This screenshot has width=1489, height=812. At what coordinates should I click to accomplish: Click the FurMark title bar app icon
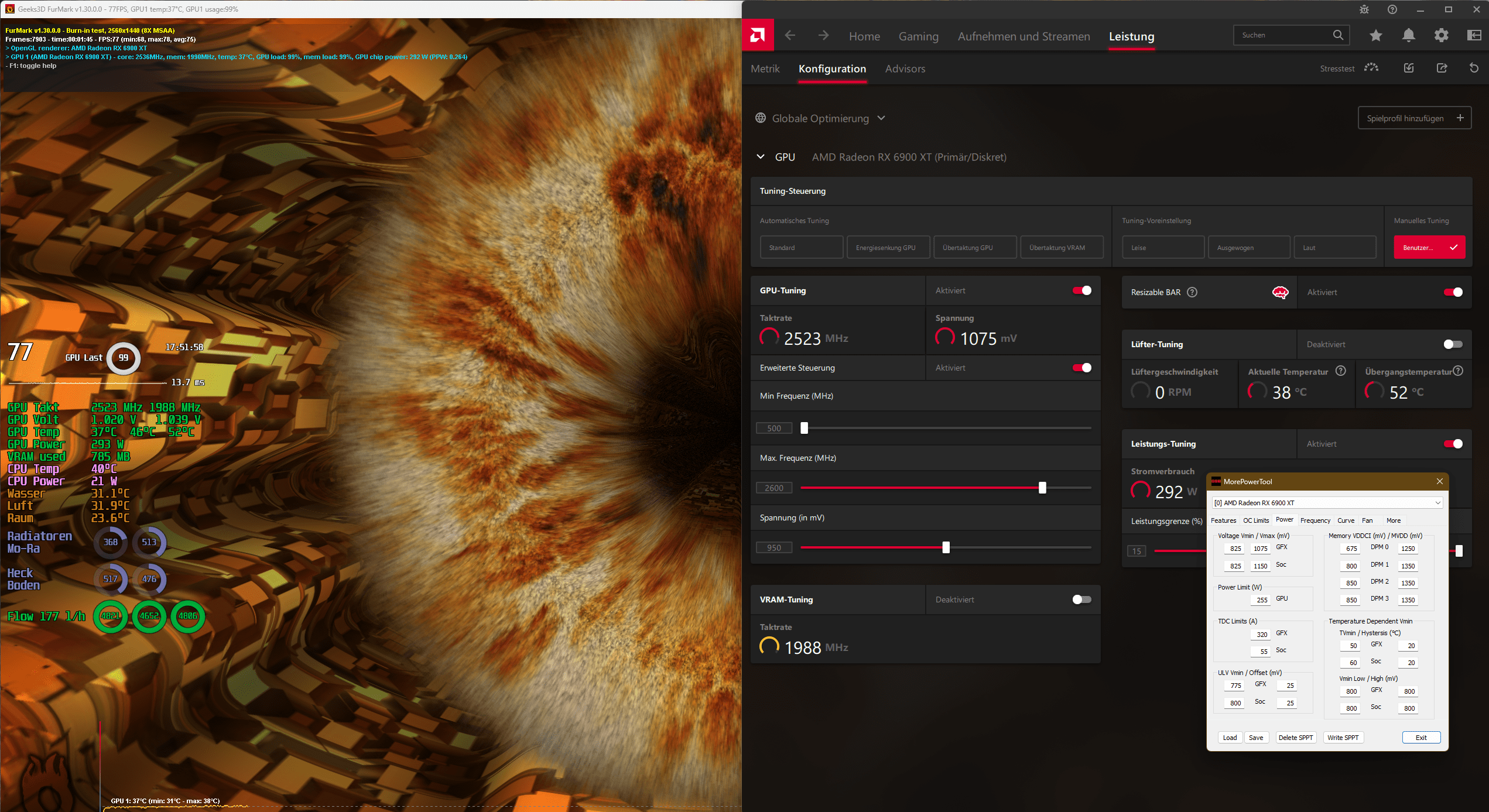[10, 9]
